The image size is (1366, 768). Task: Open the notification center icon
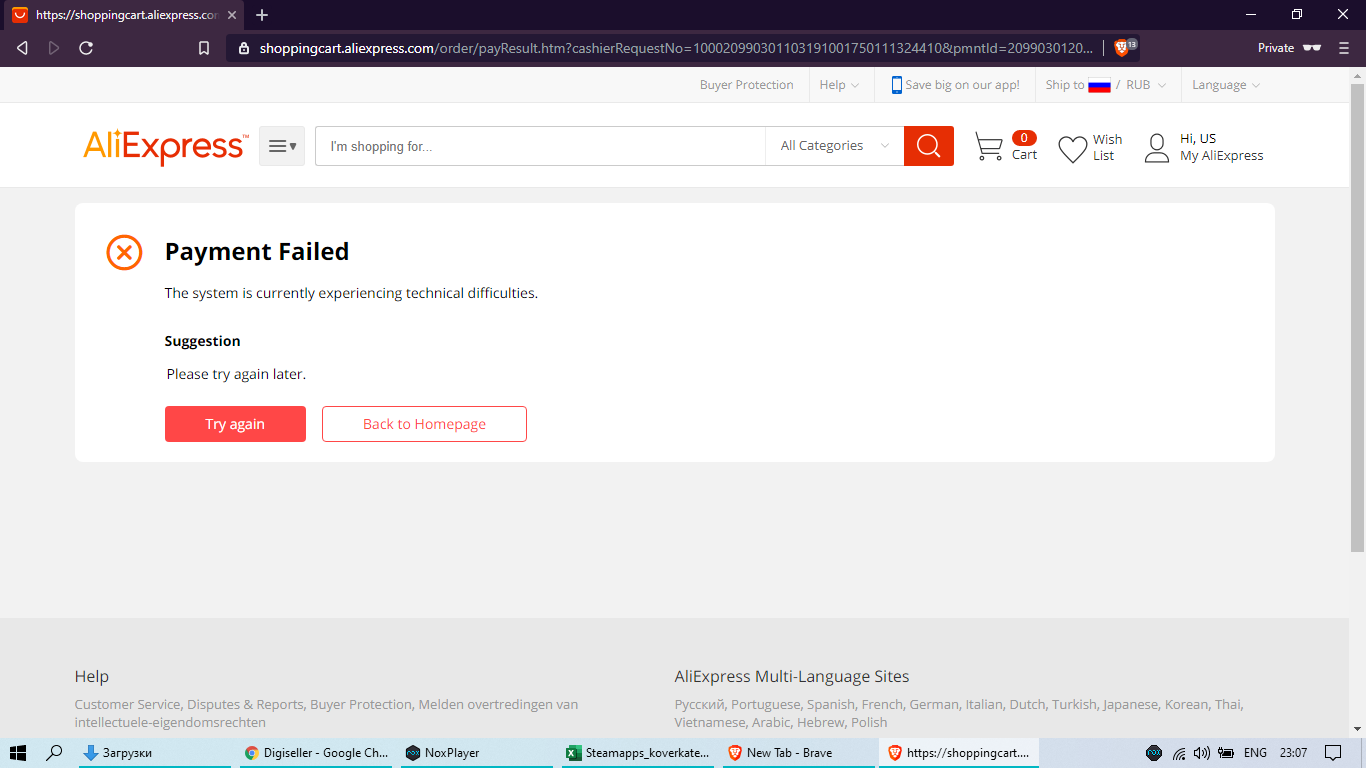[1332, 753]
